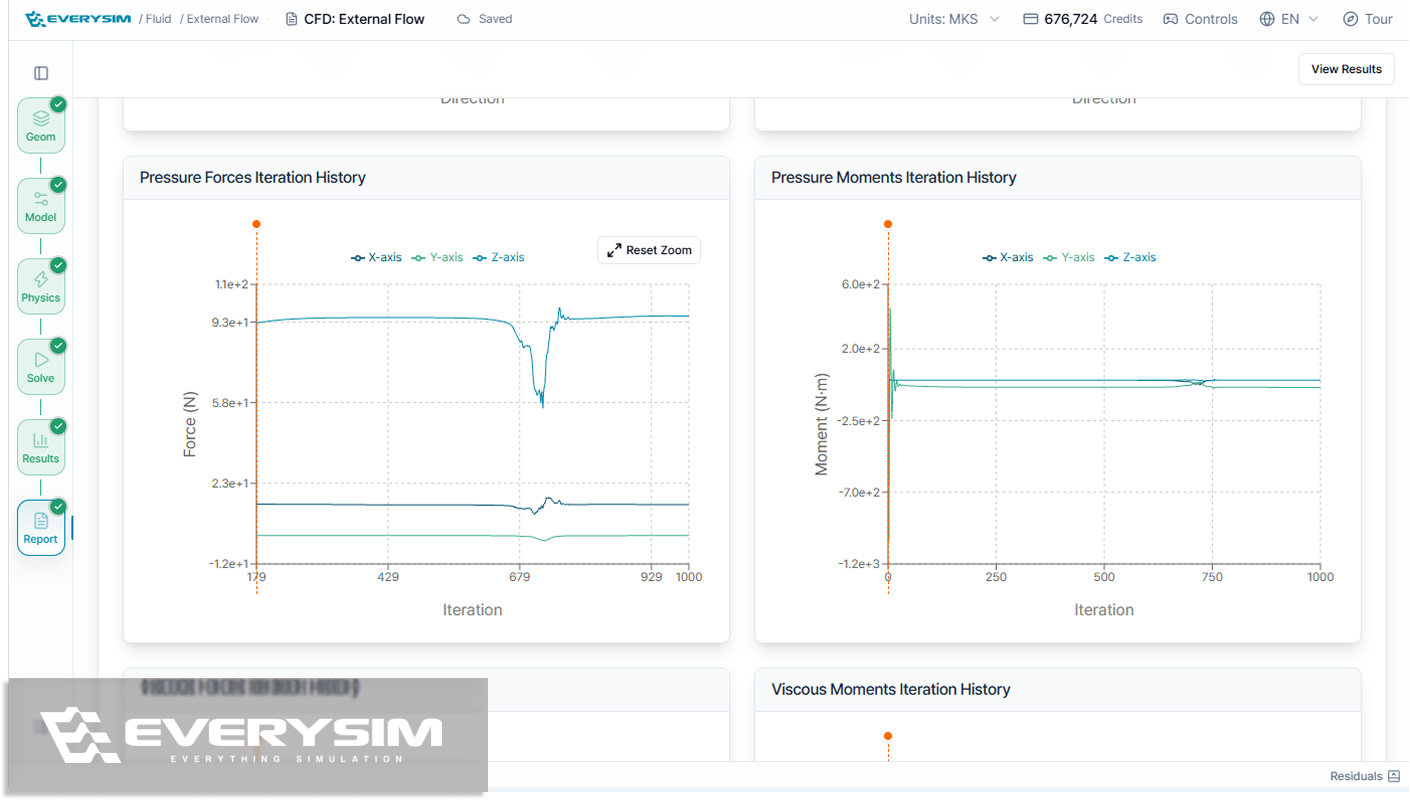This screenshot has height=800, width=1410.
Task: Open the Physics workflow step
Action: pos(41,287)
